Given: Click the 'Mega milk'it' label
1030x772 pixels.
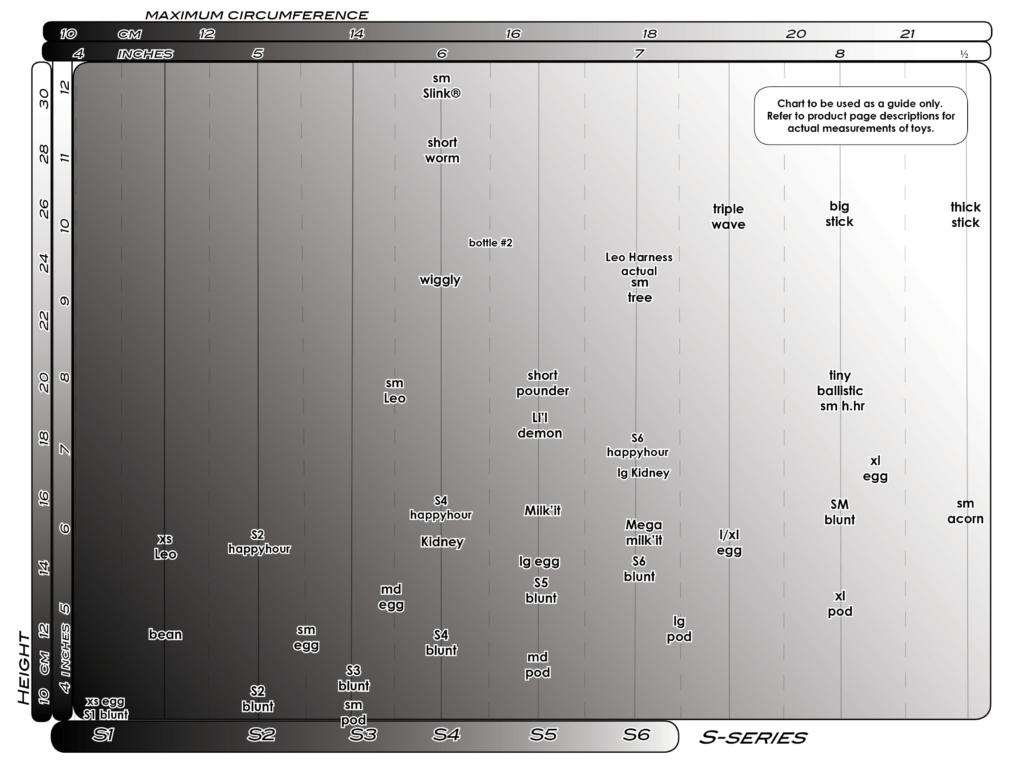Looking at the screenshot, I should tap(643, 533).
